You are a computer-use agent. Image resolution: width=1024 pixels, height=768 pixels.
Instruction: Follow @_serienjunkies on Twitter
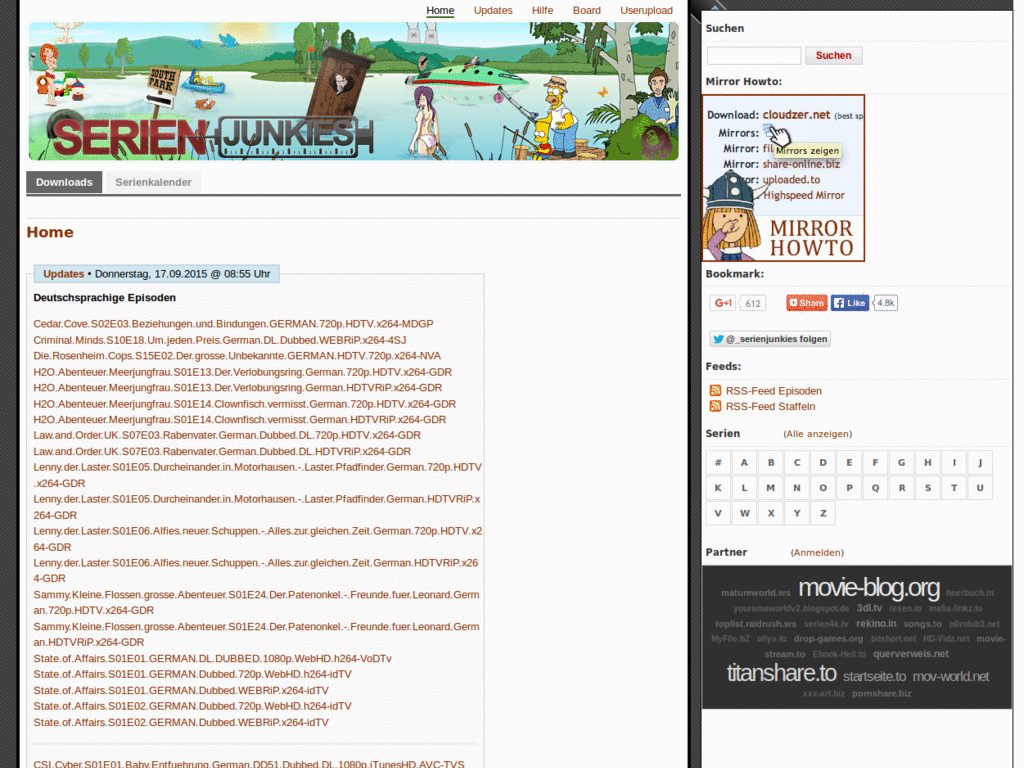(770, 339)
